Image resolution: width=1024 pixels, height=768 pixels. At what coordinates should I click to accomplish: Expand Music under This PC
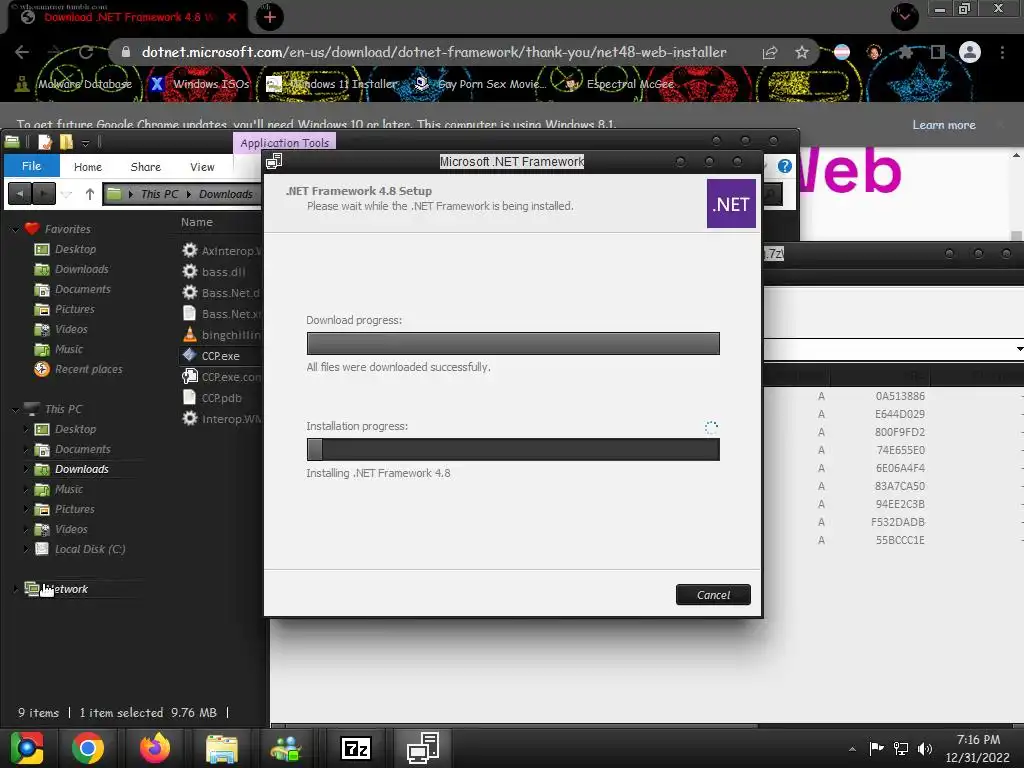click(x=26, y=489)
